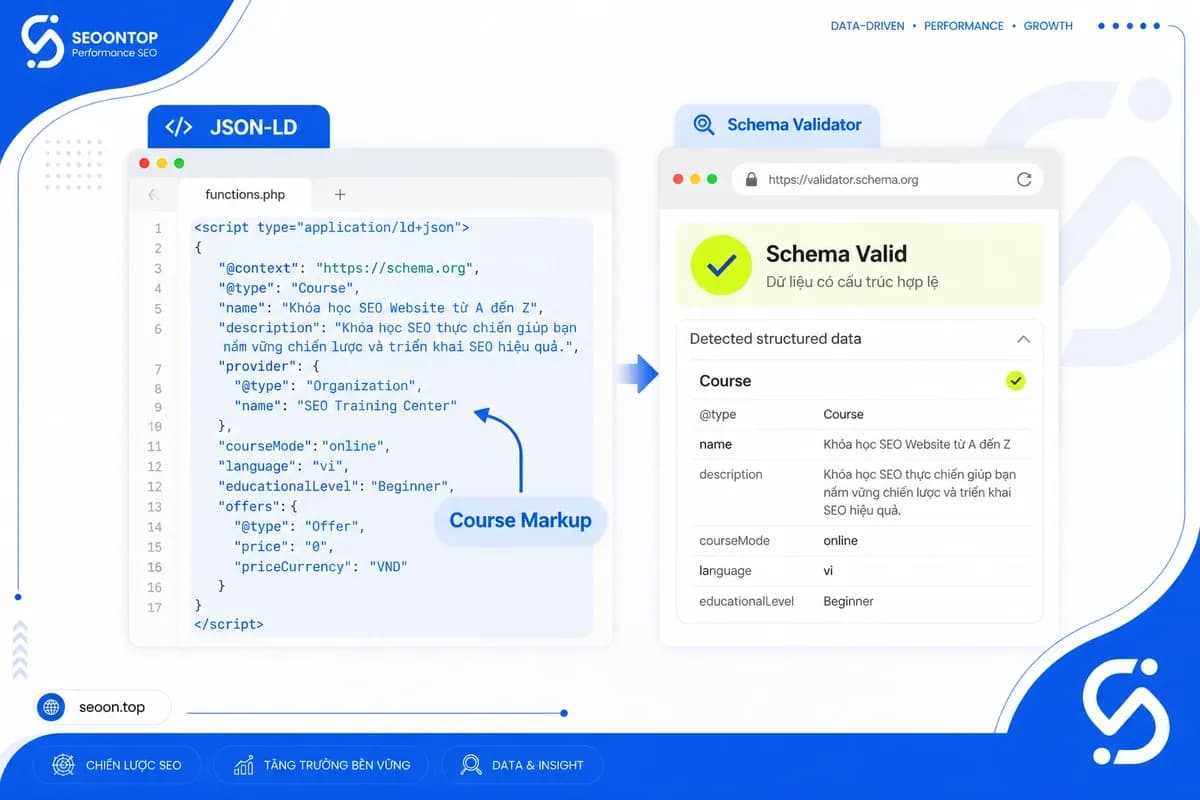1200x800 pixels.
Task: Click the PERFORMANCE text at top right
Action: (963, 26)
